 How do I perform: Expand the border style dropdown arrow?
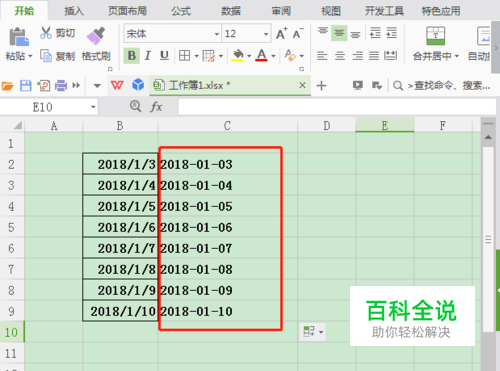click(196, 56)
